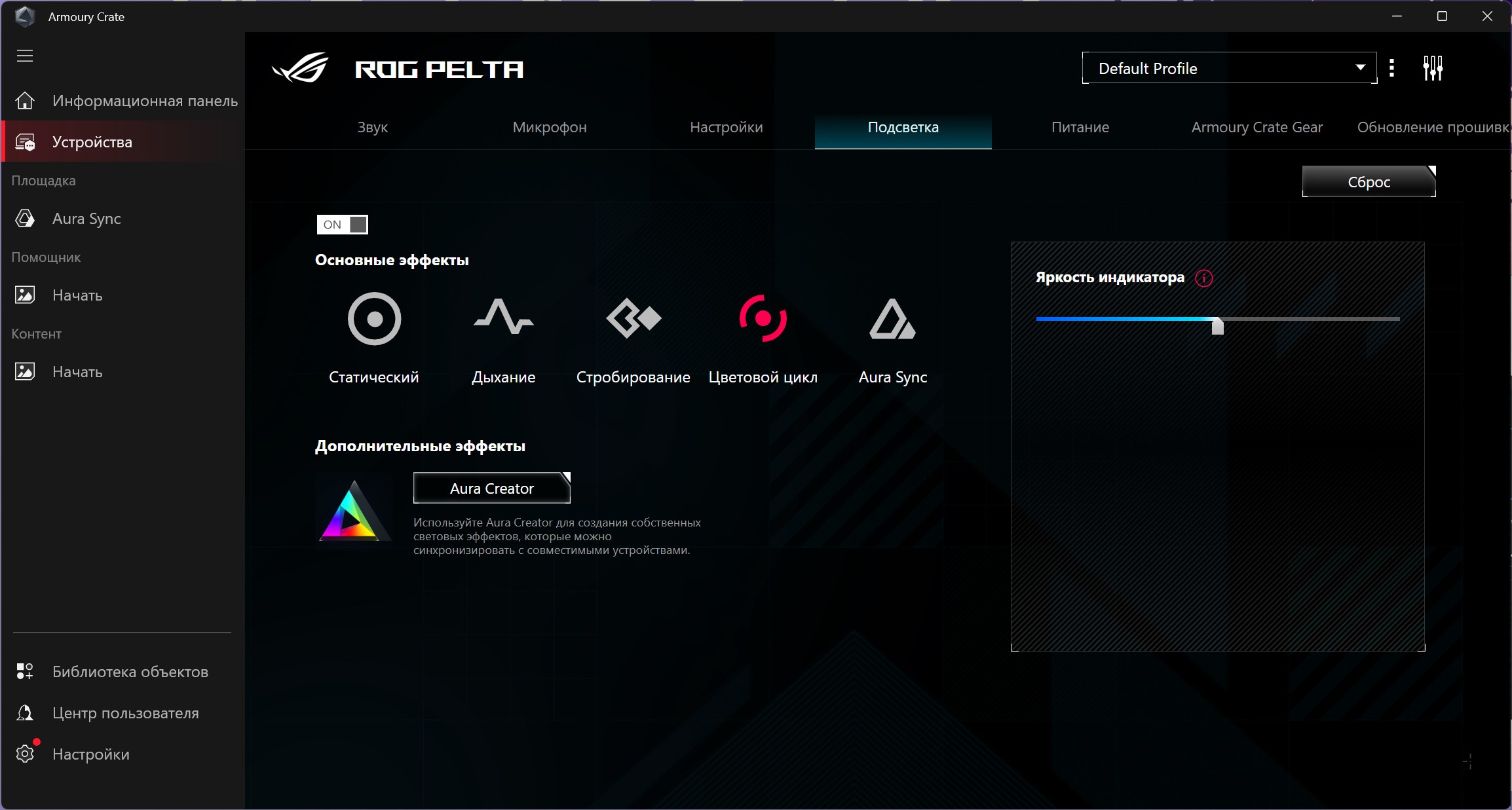
Task: Click the image icon under Помощник
Action: pyautogui.click(x=25, y=295)
